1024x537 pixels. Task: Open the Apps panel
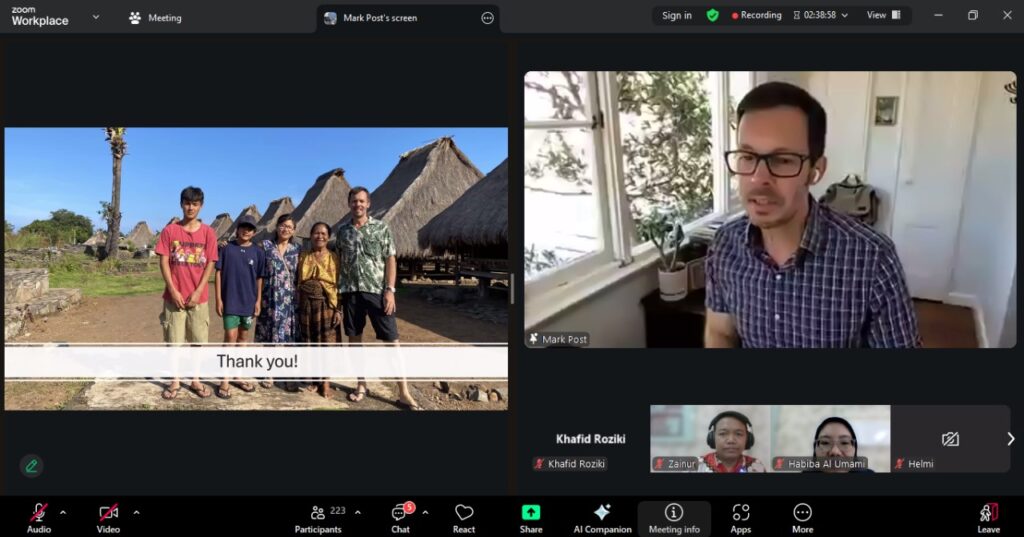741,517
